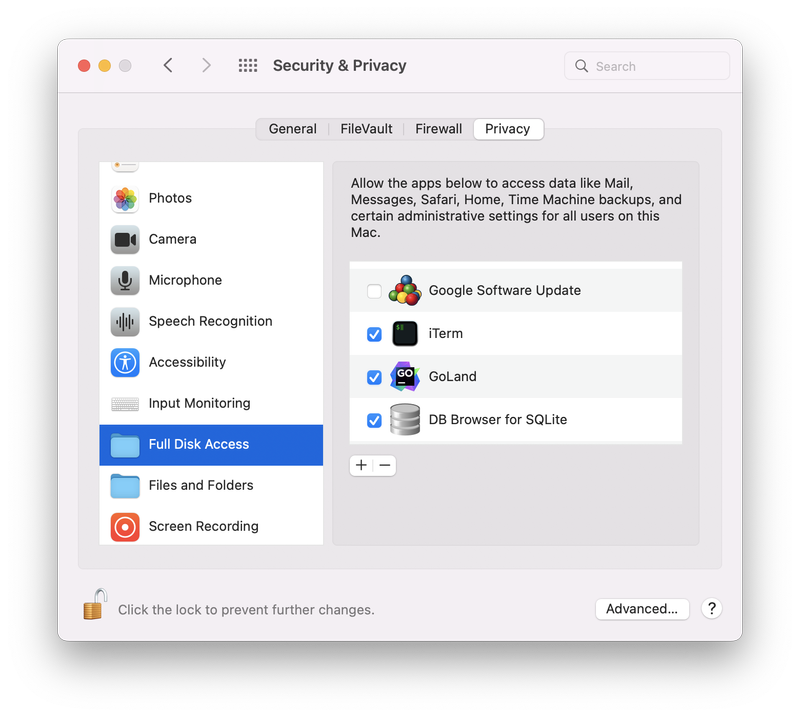Switch to the FileVault tab
The image size is (800, 717).
(x=366, y=129)
